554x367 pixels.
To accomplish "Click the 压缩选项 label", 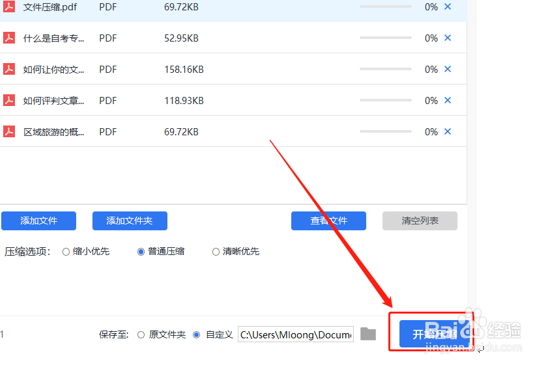I will coord(28,252).
